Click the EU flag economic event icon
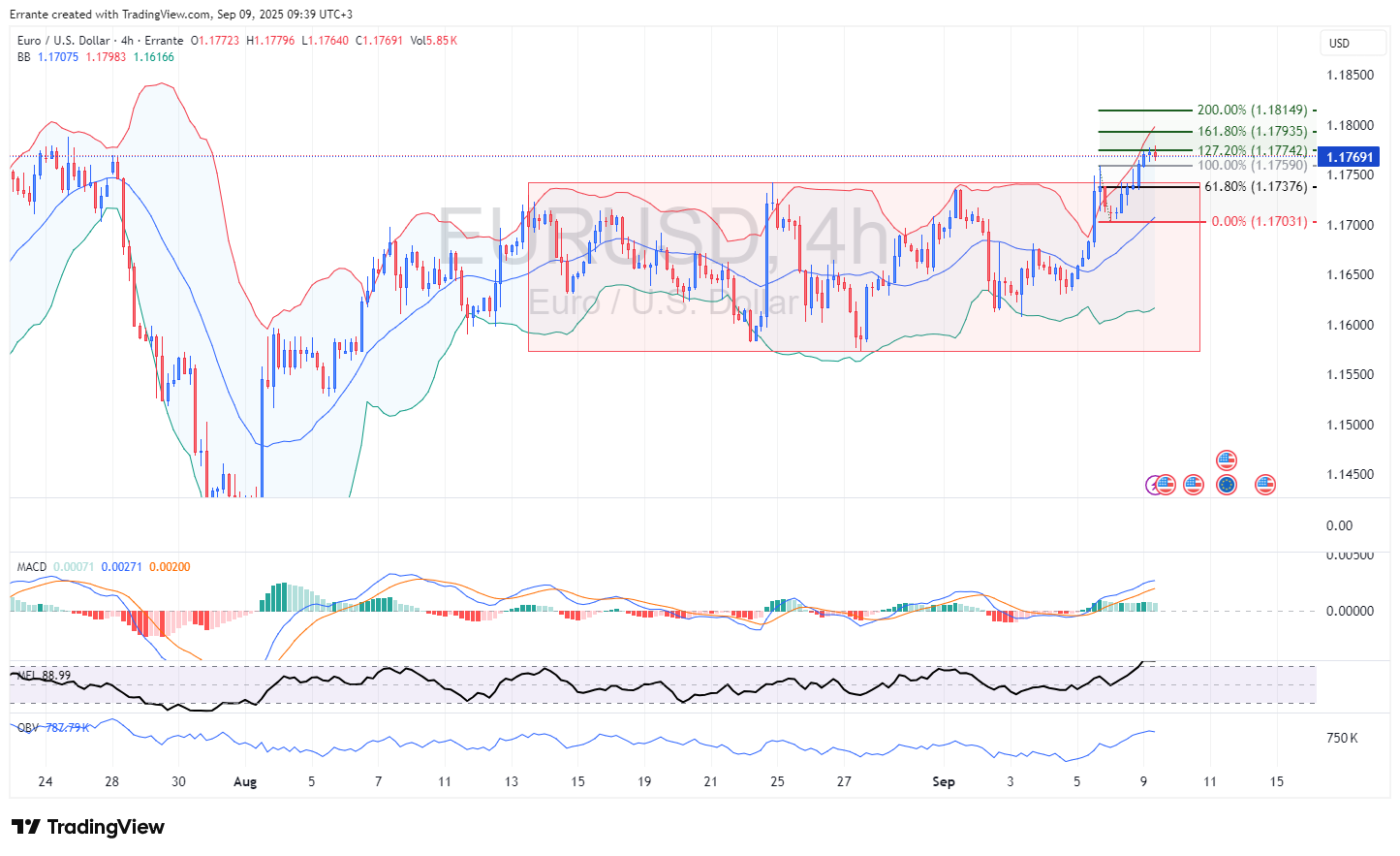This screenshot has width=1400, height=856. (x=1227, y=485)
